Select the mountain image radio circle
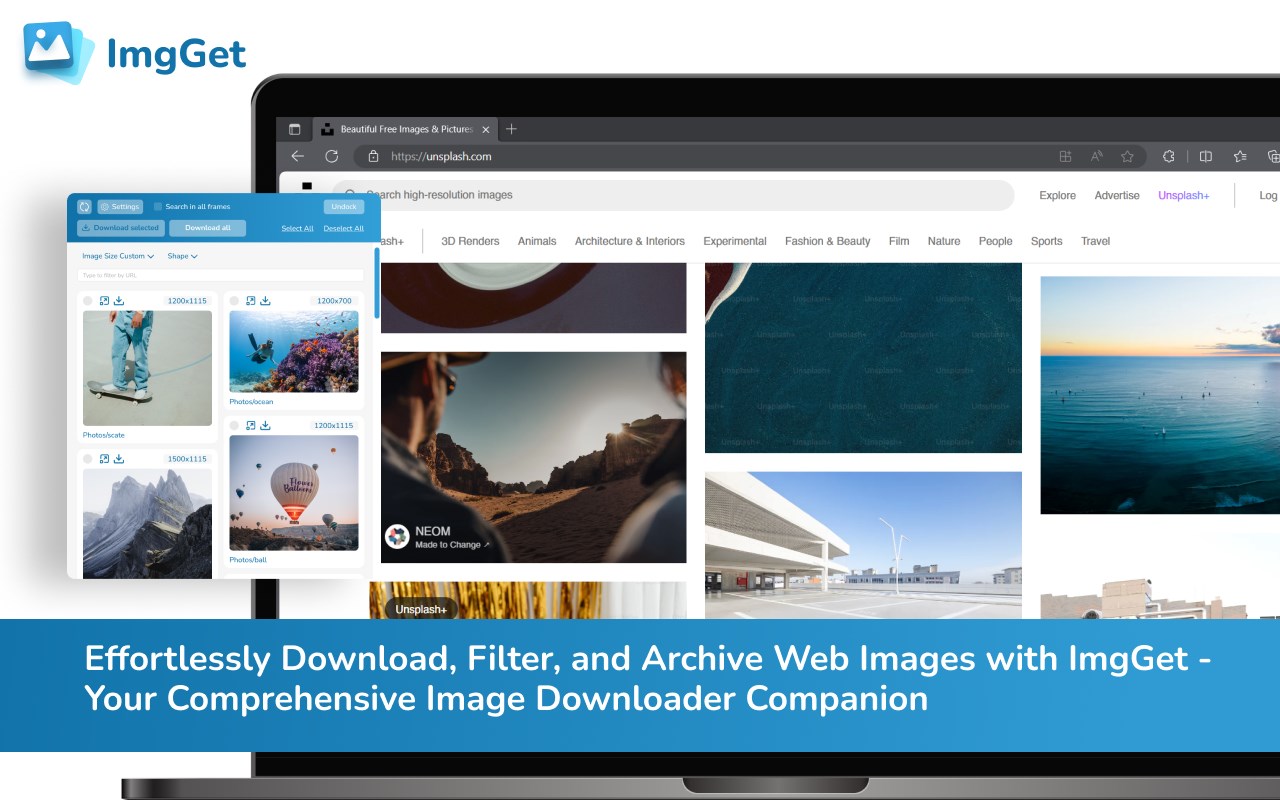 pos(88,459)
